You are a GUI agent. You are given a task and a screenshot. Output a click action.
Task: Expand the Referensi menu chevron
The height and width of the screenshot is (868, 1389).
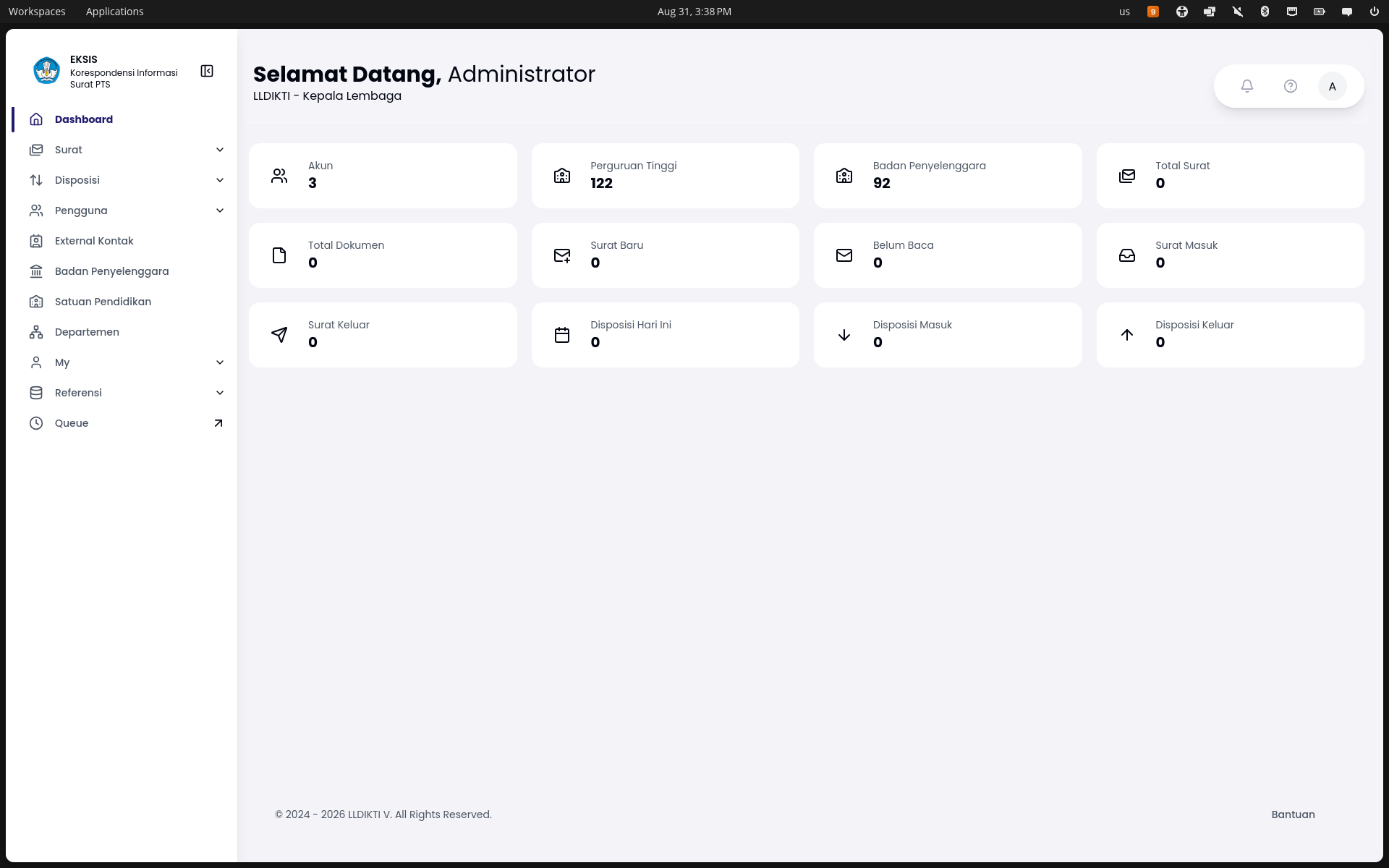click(x=220, y=393)
